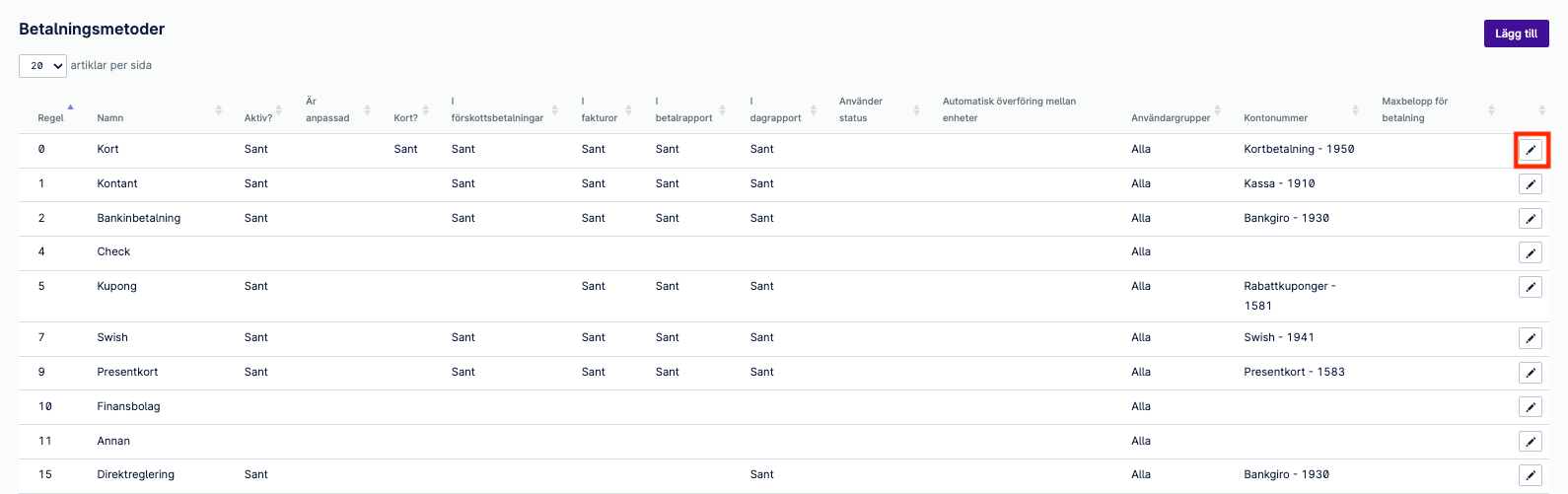1568x494 pixels.
Task: Open edit pencil for the Check row
Action: (1531, 252)
